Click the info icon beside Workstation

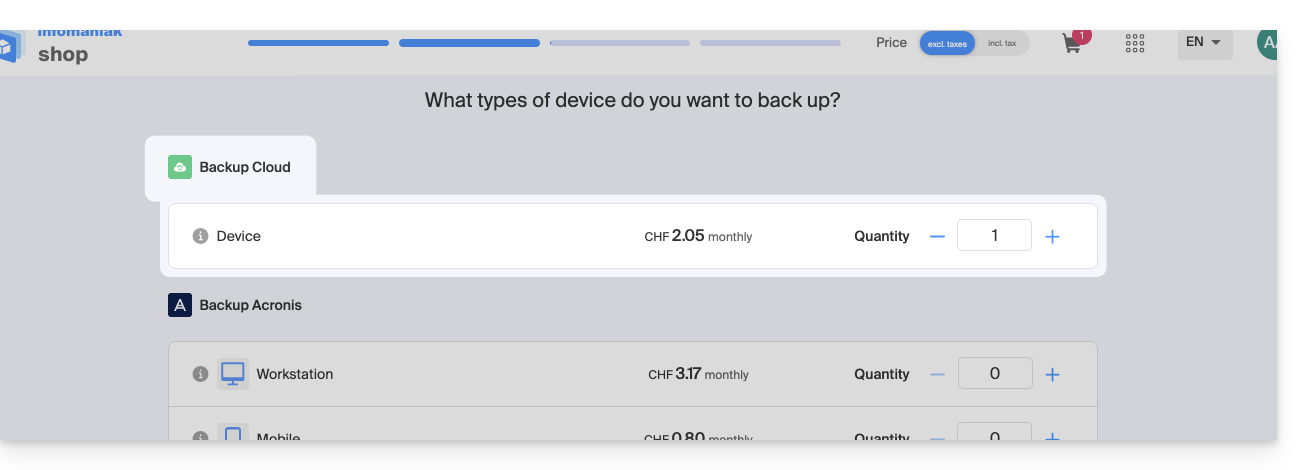point(200,374)
